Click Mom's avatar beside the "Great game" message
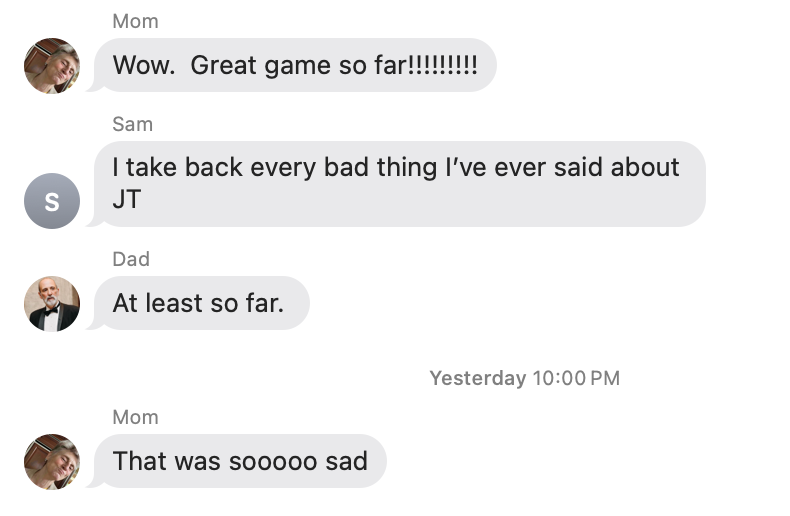Viewport: 790px width, 516px height. coord(52,66)
